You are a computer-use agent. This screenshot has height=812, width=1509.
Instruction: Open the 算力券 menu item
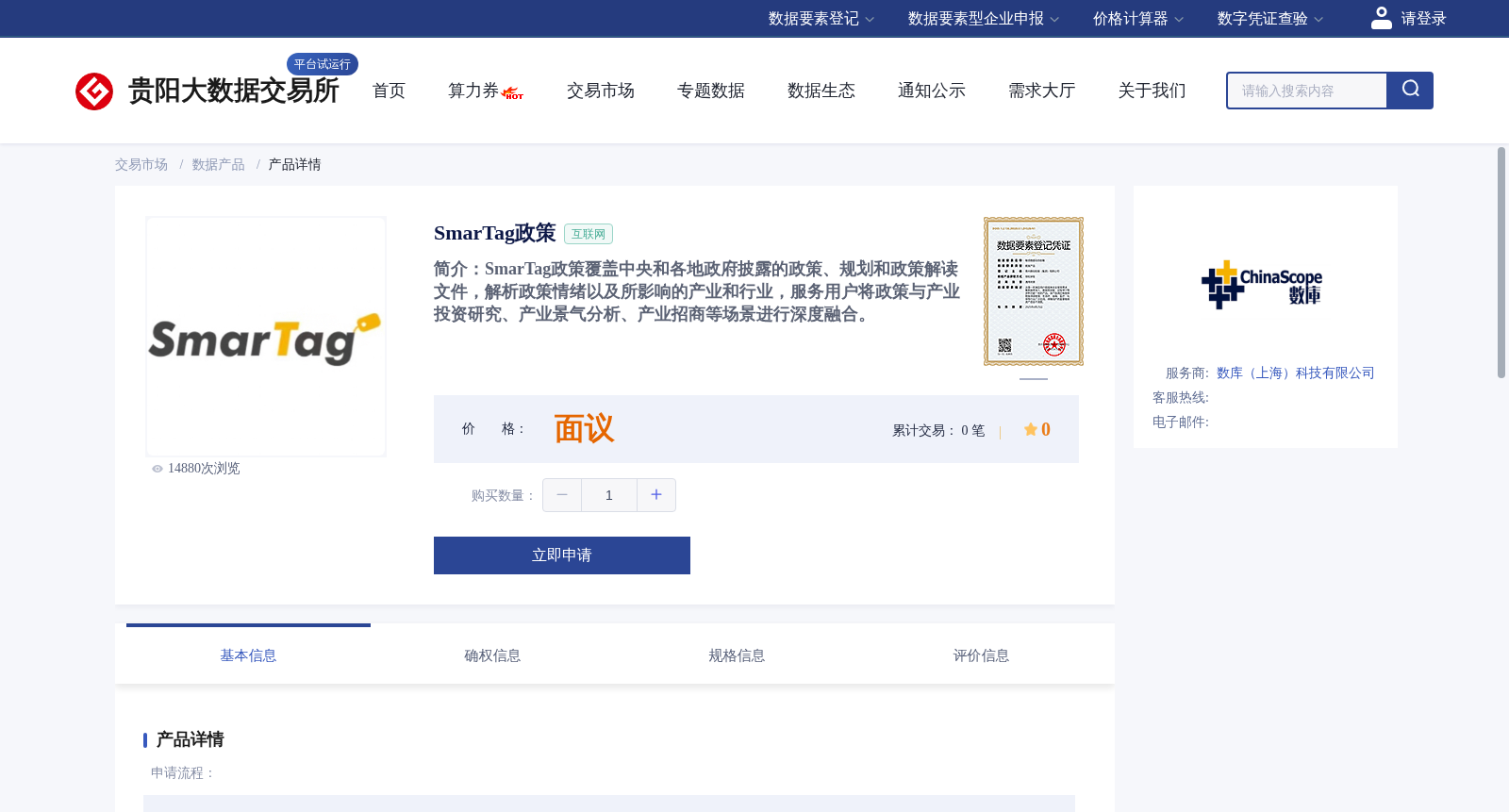click(473, 91)
